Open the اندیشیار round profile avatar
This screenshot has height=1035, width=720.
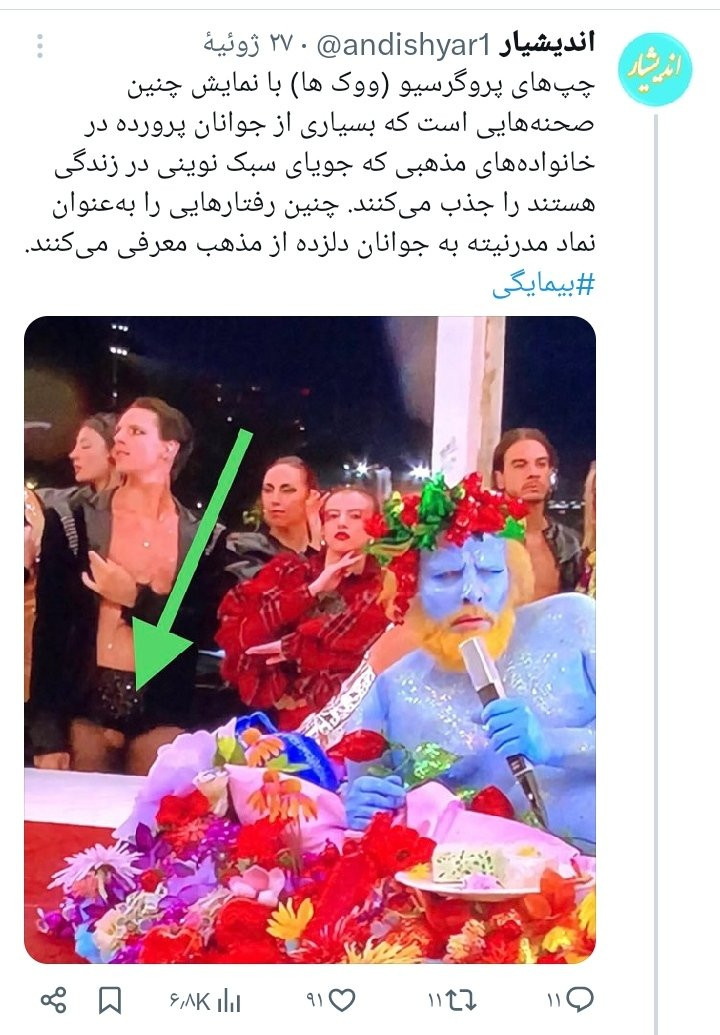click(655, 69)
